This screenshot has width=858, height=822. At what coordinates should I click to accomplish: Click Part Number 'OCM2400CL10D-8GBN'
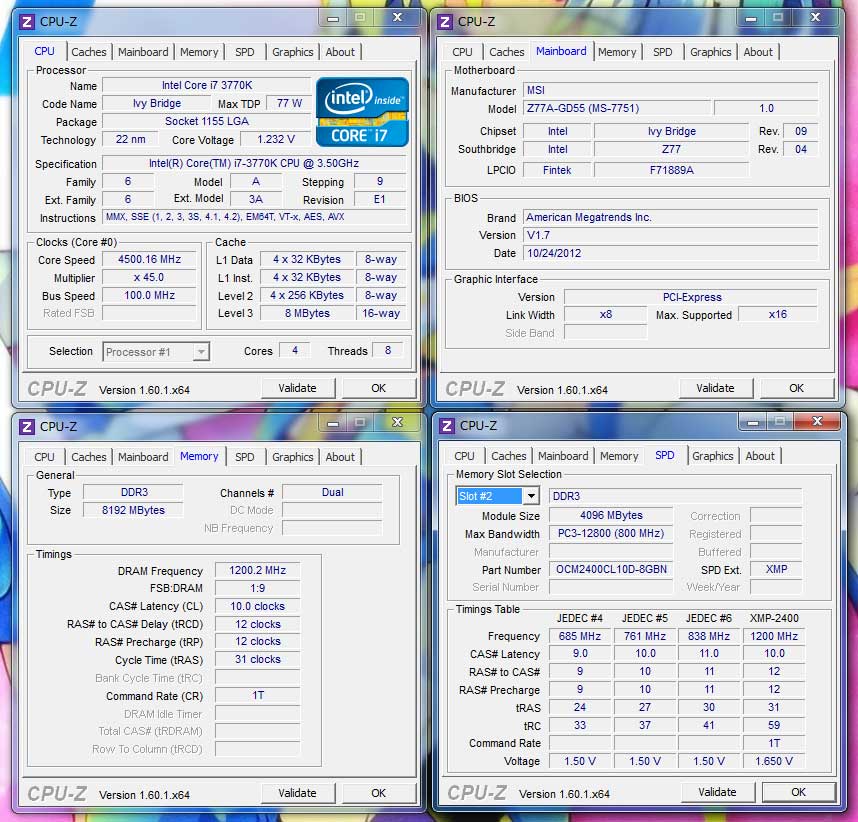pyautogui.click(x=611, y=569)
